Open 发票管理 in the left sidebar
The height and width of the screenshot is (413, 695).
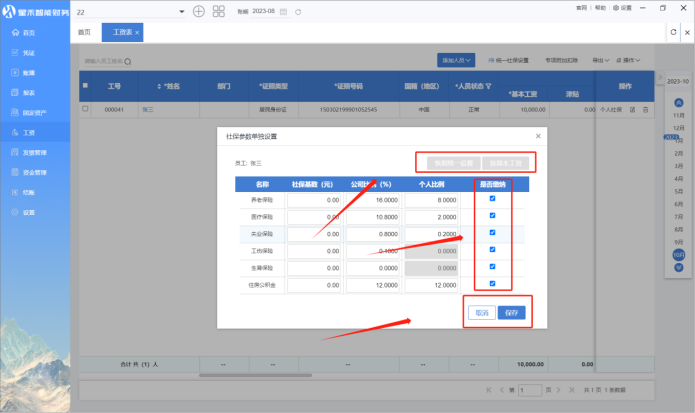click(x=34, y=152)
